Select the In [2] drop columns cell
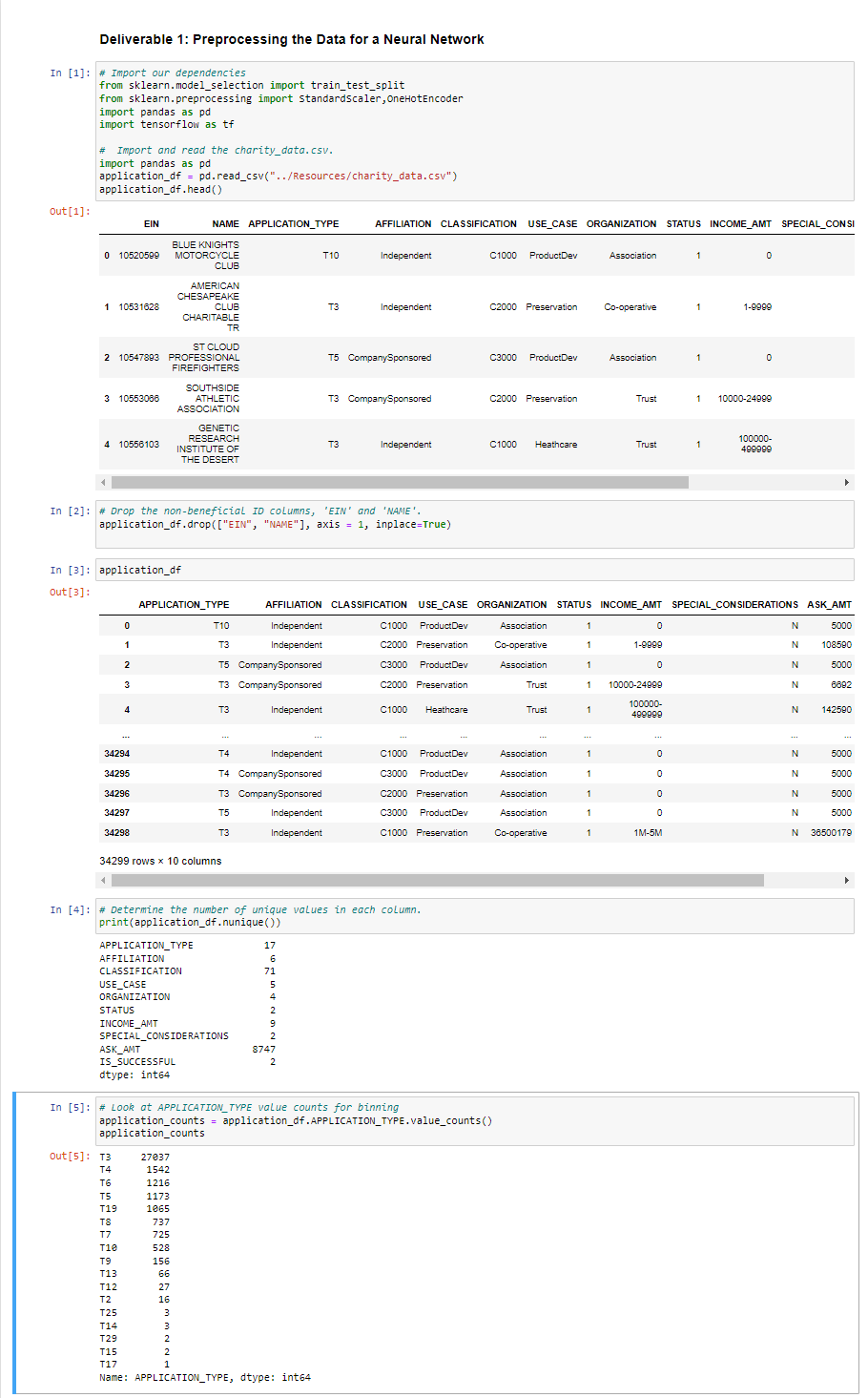 click(382, 523)
